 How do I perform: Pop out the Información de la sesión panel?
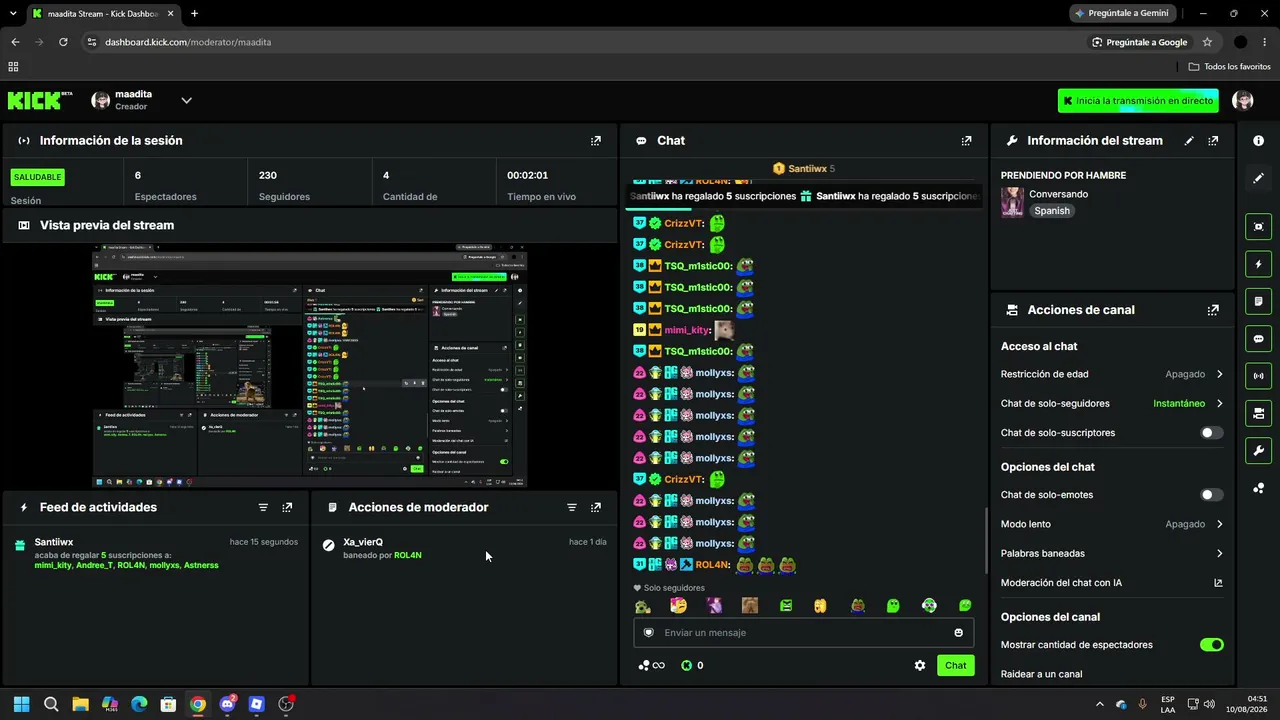(596, 141)
